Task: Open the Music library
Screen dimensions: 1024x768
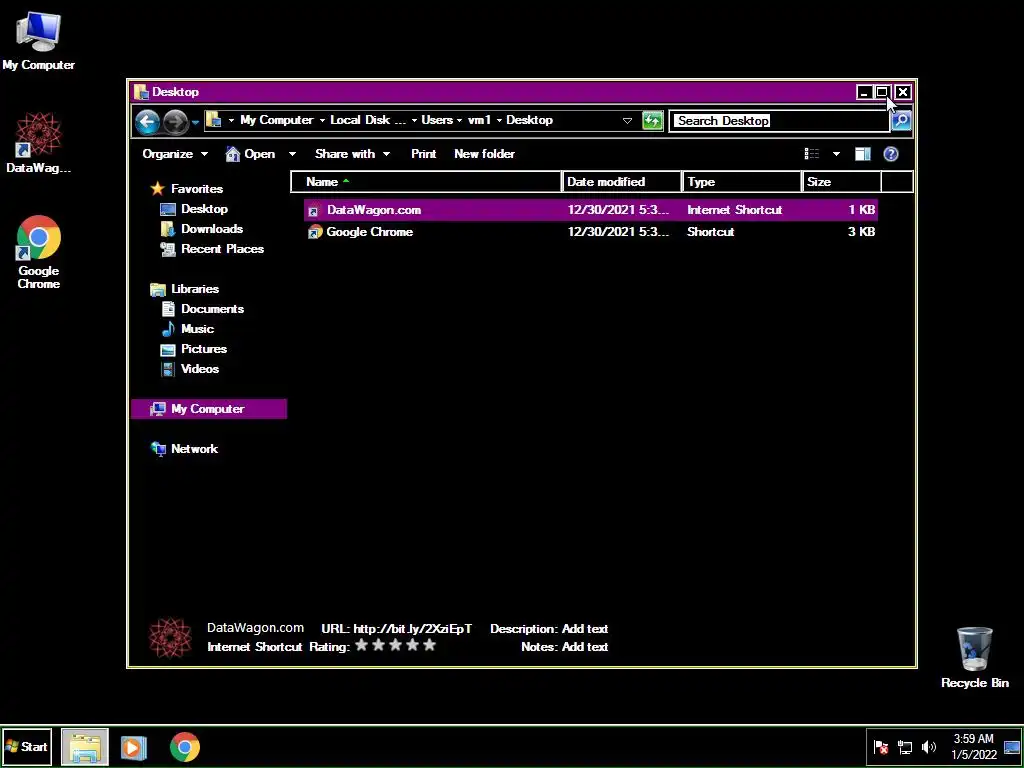Action: click(188, 329)
